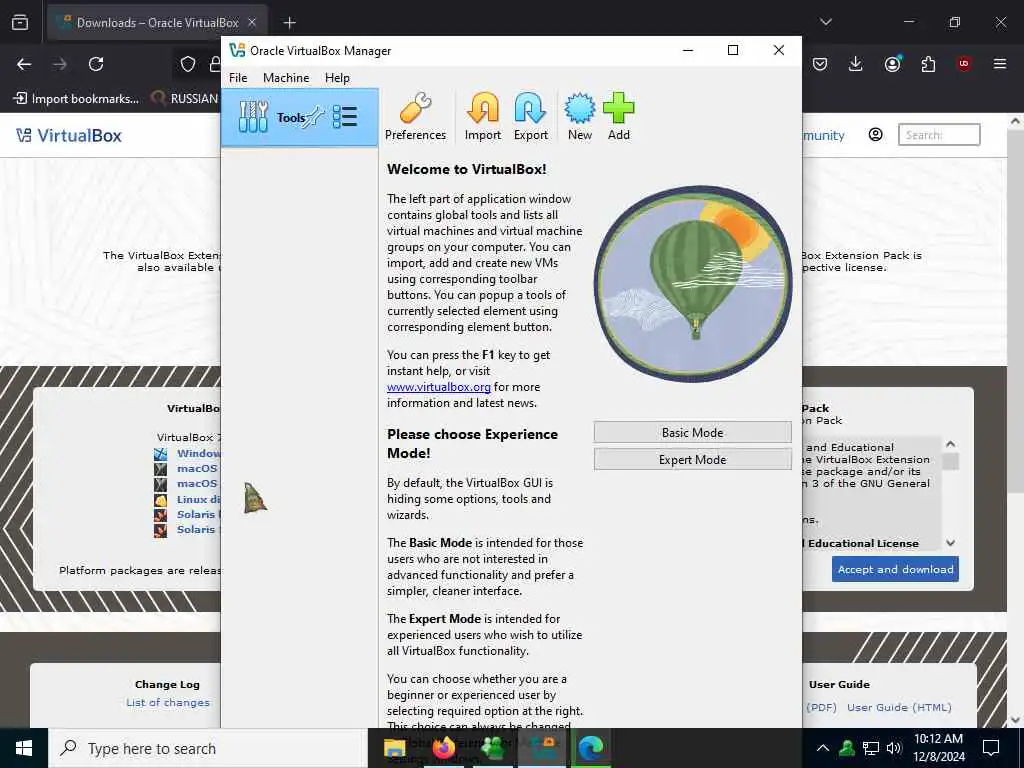Choose Basic Mode button
The image size is (1024, 768).
point(692,432)
